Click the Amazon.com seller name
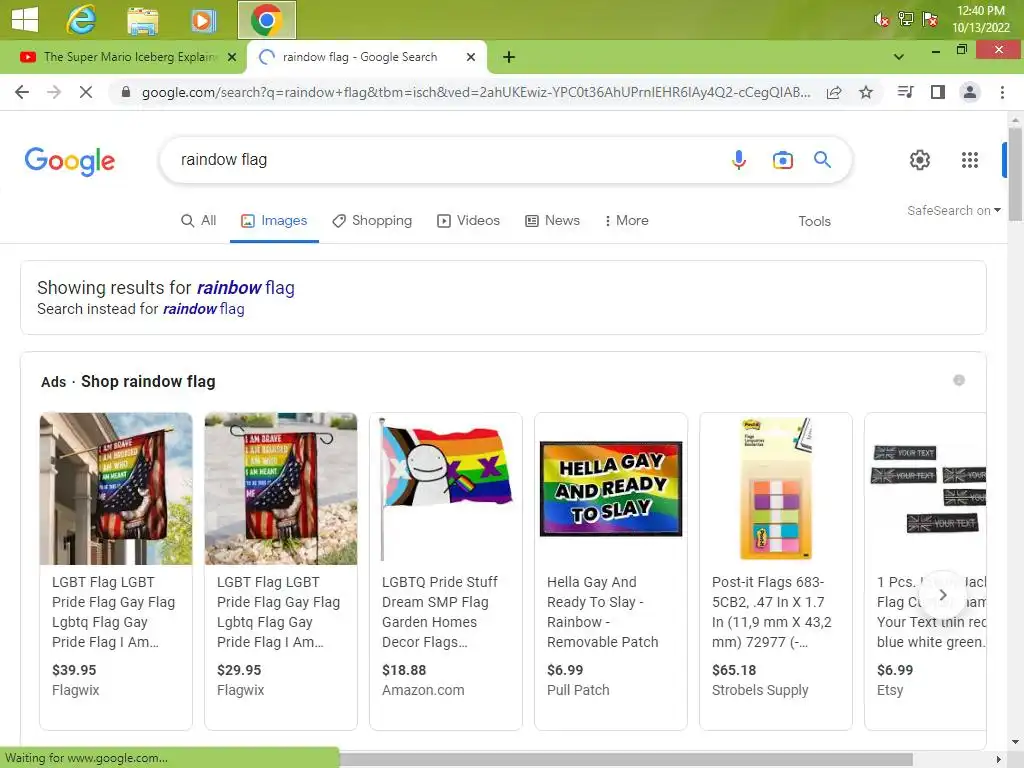 point(423,690)
